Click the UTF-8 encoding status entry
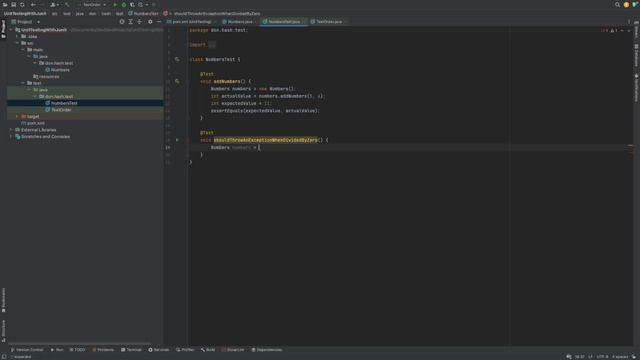 pos(602,357)
